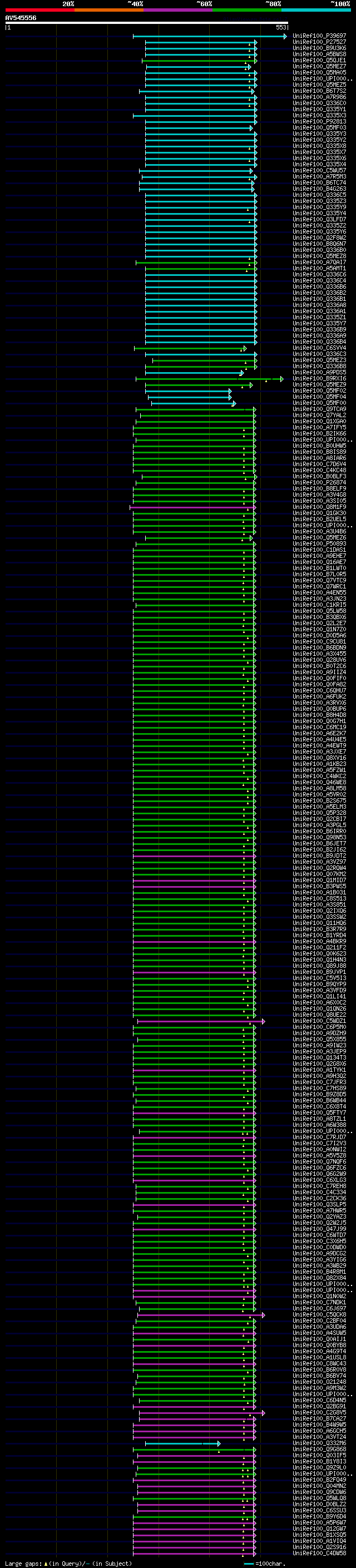Click label UniRef100_A7R986
The height and width of the screenshot is (1568, 356).
[319, 97]
